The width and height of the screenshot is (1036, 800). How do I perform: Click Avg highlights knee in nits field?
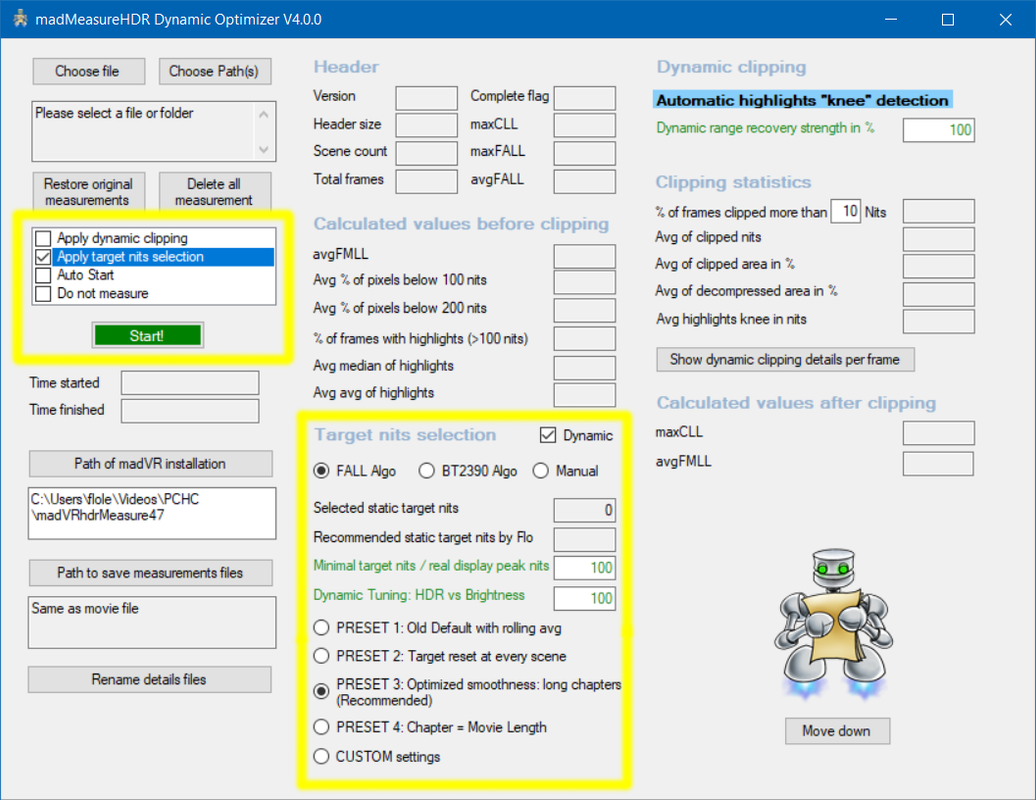coord(939,321)
